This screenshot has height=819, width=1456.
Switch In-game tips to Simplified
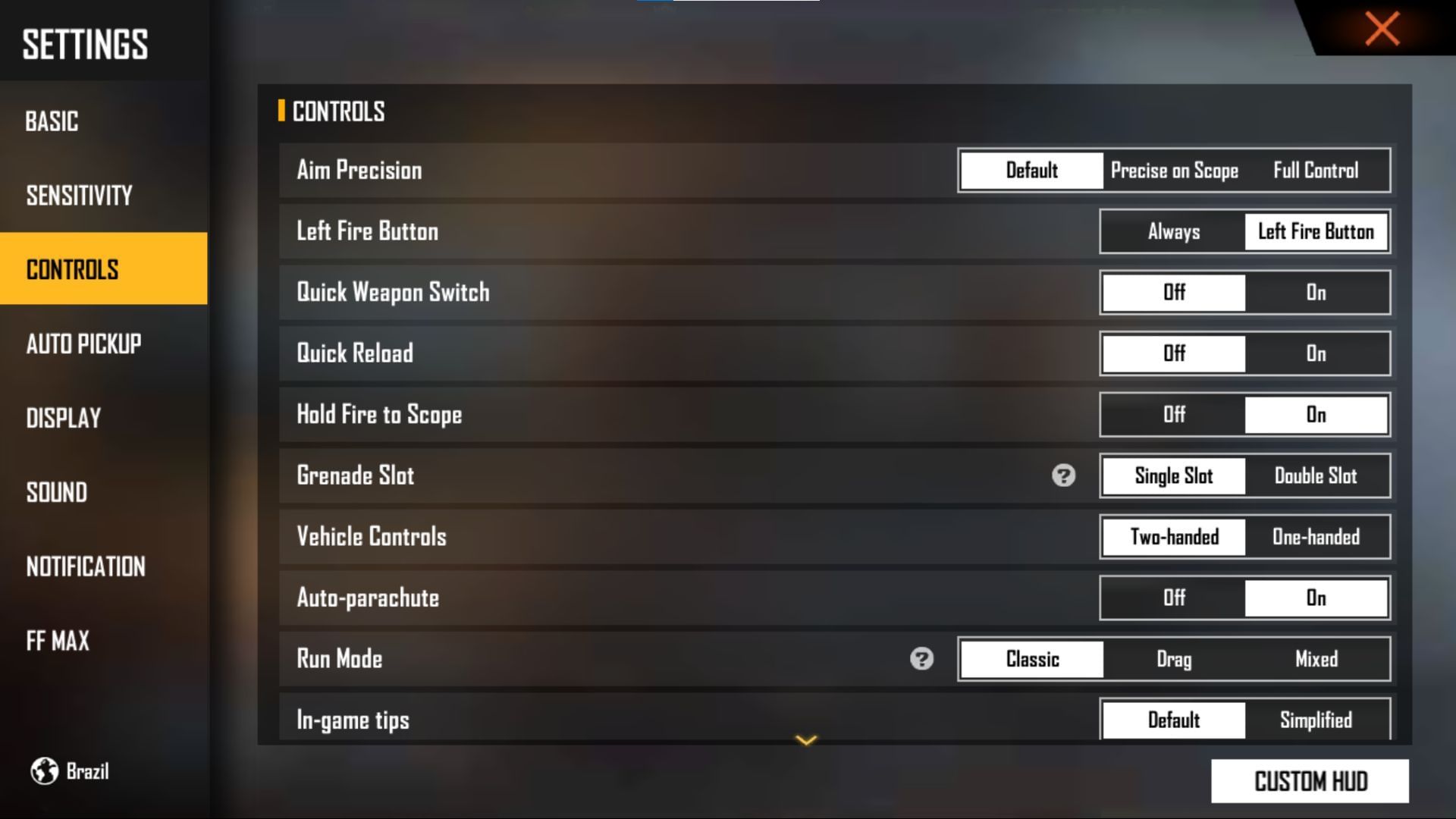[1315, 720]
